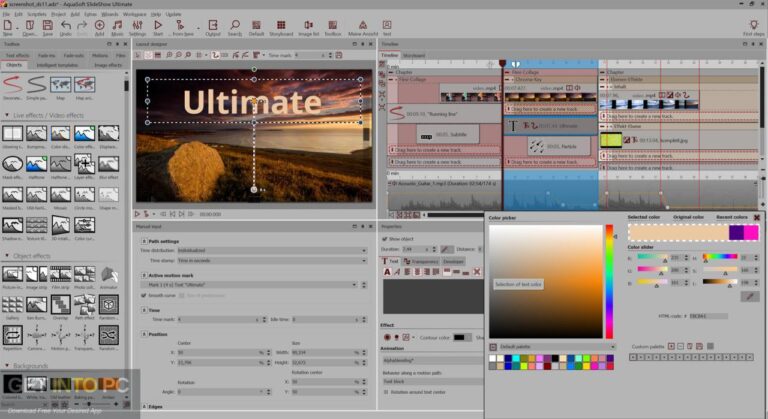Image resolution: width=768 pixels, height=419 pixels.
Task: Select the Halftone live effect with blue image
Action: point(36,164)
